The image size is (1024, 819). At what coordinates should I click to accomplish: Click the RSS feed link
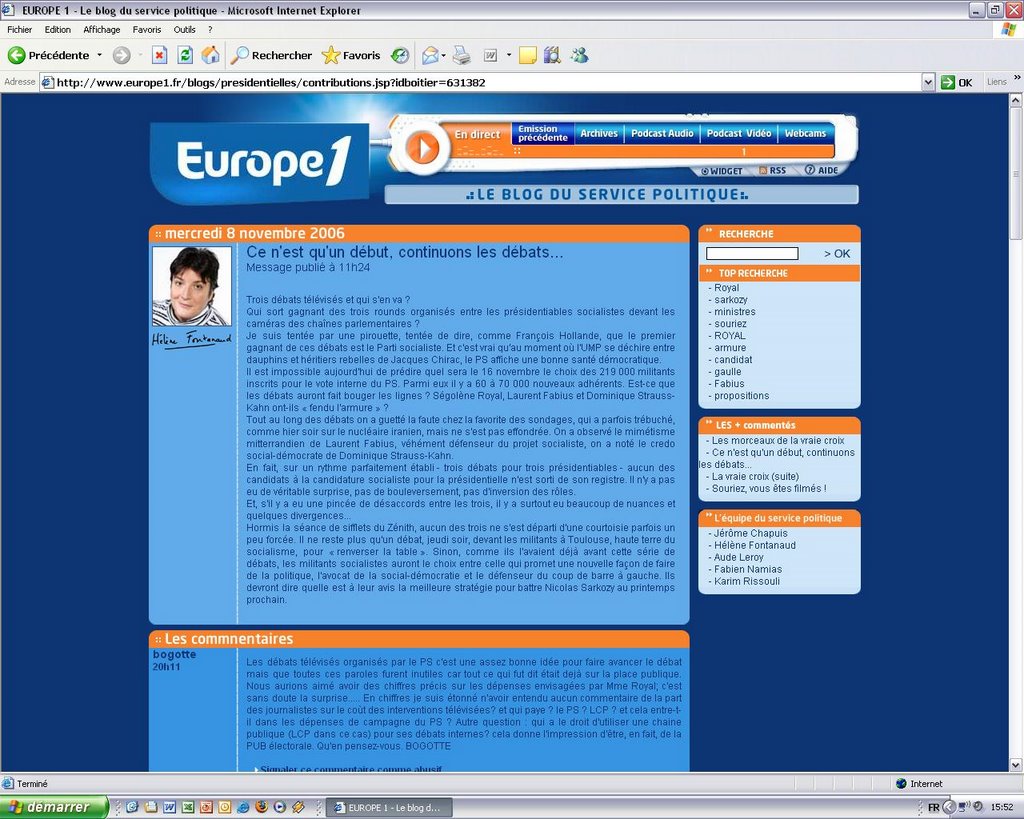coord(773,170)
